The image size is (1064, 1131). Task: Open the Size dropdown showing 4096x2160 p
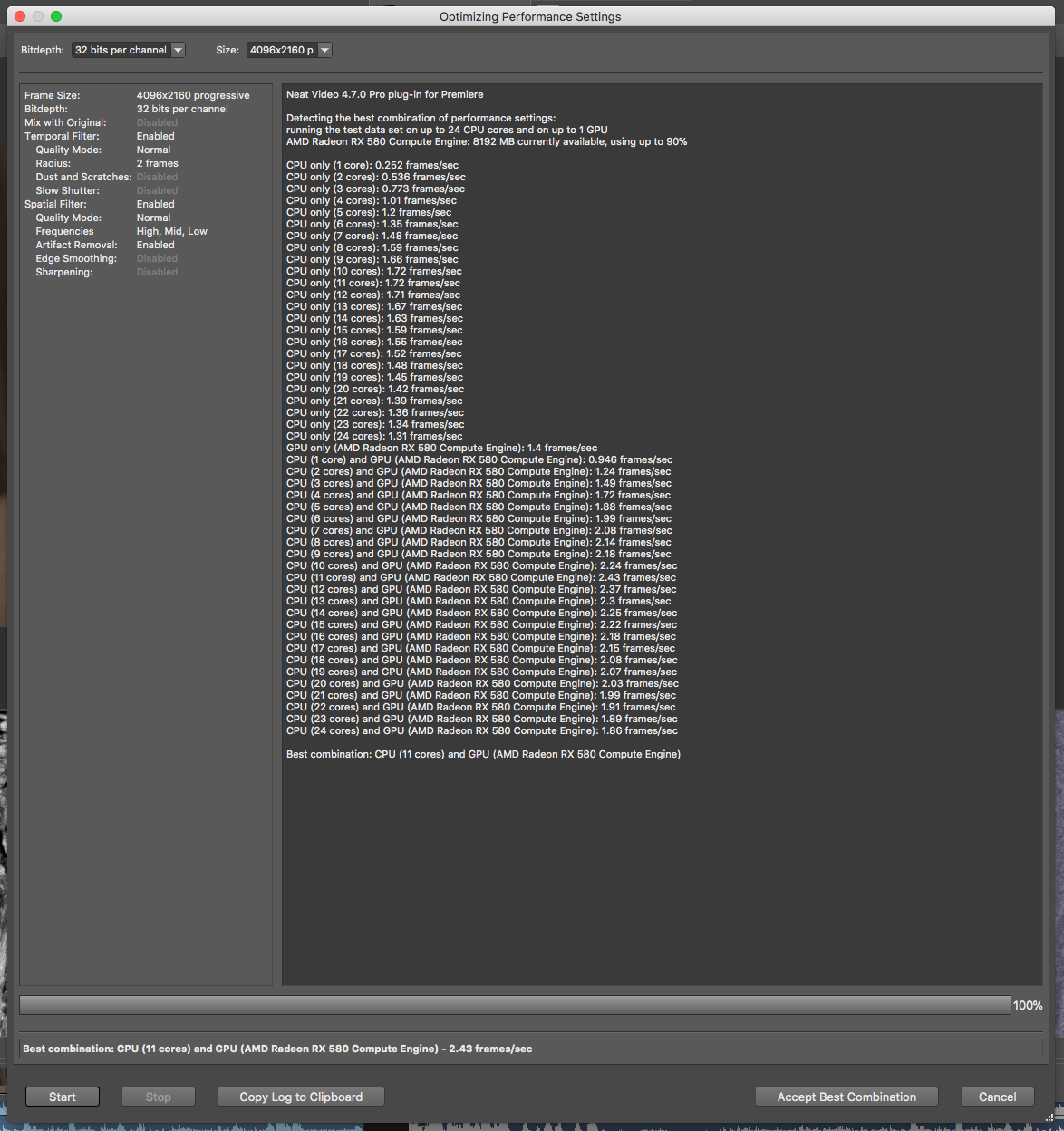pyautogui.click(x=289, y=50)
